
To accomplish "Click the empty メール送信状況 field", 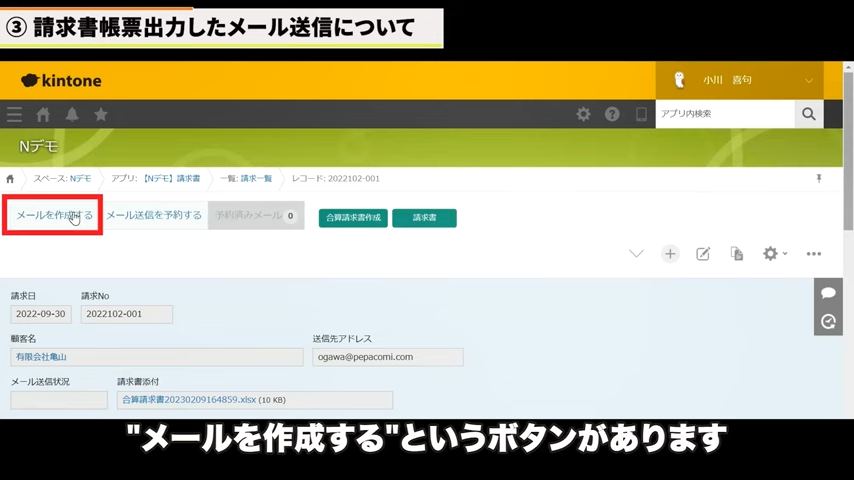I will (59, 400).
